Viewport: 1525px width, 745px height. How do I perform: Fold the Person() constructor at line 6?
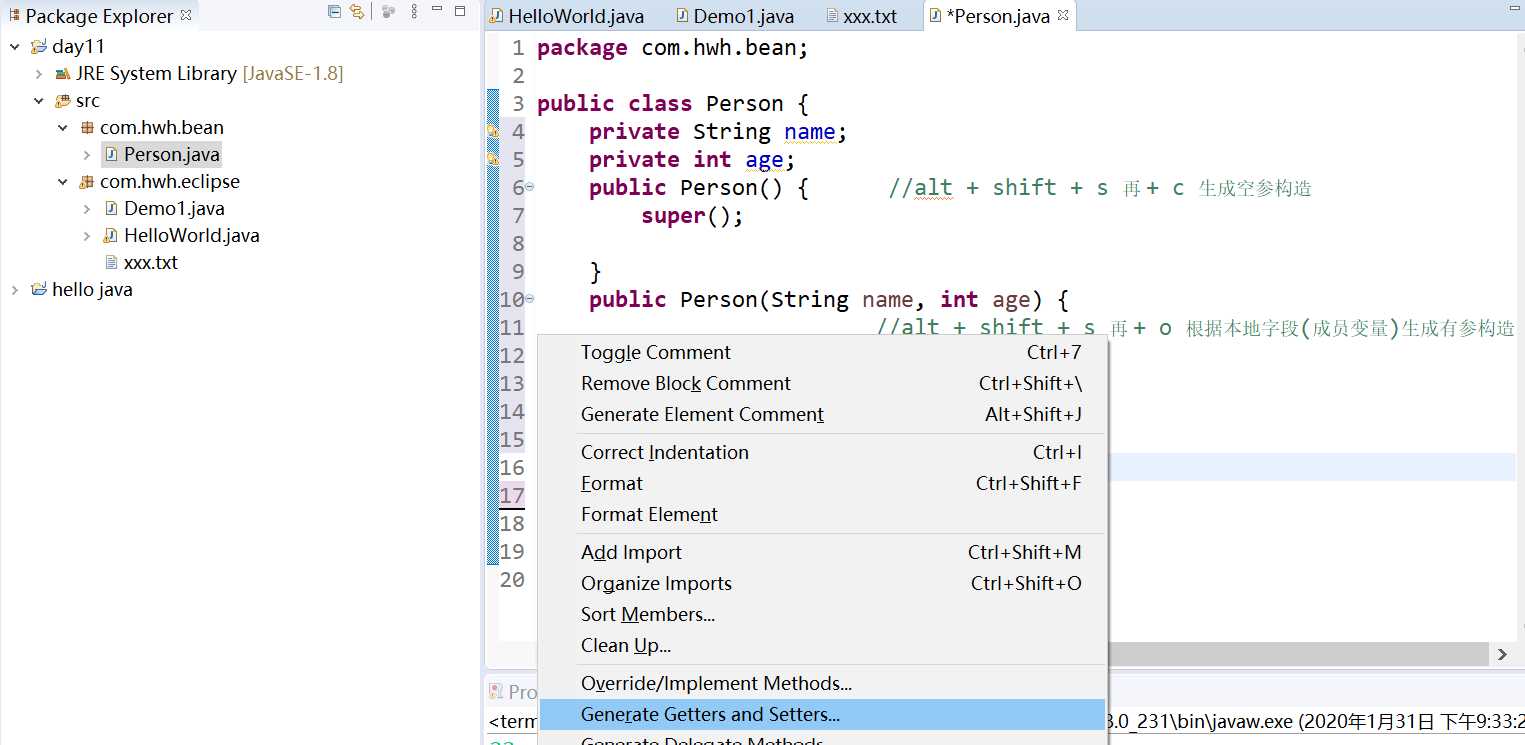point(530,187)
